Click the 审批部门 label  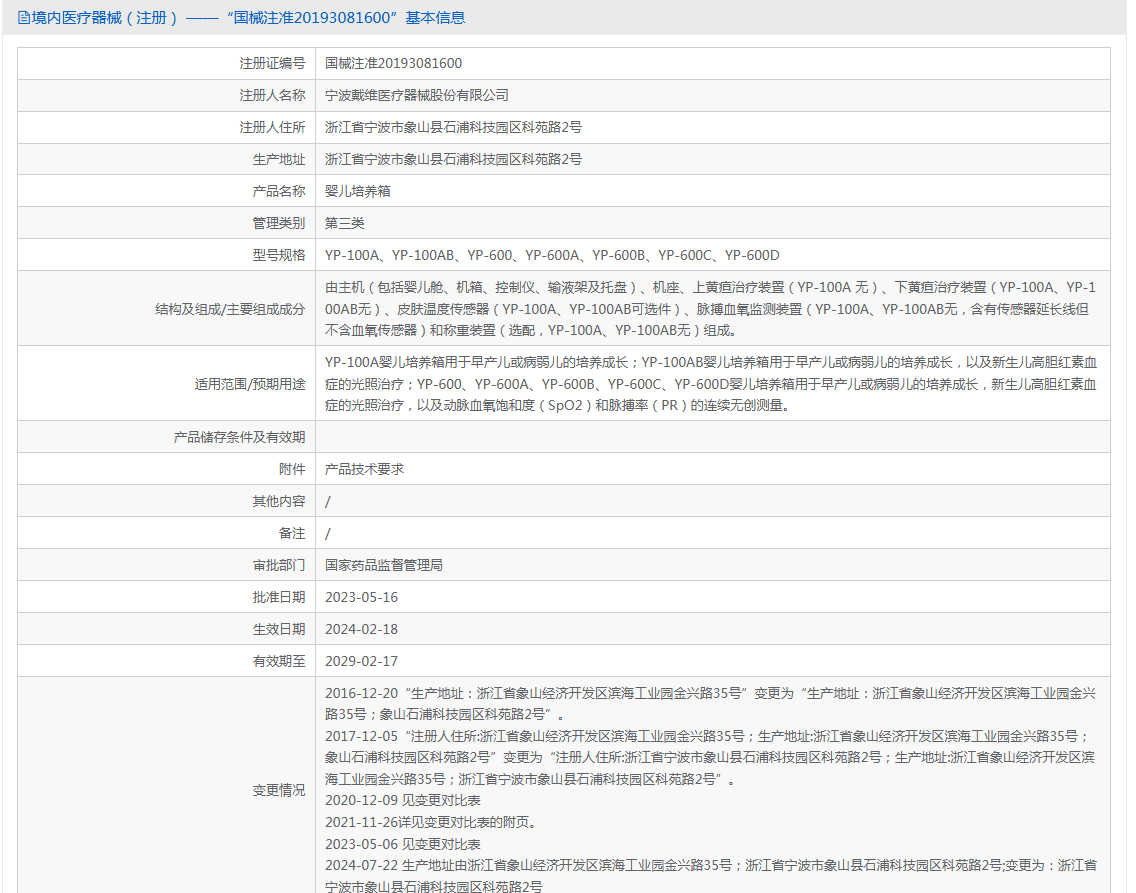[279, 565]
